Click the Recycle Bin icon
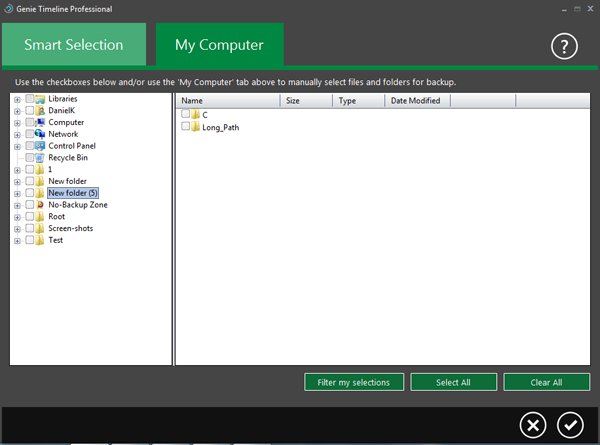 (x=40, y=158)
